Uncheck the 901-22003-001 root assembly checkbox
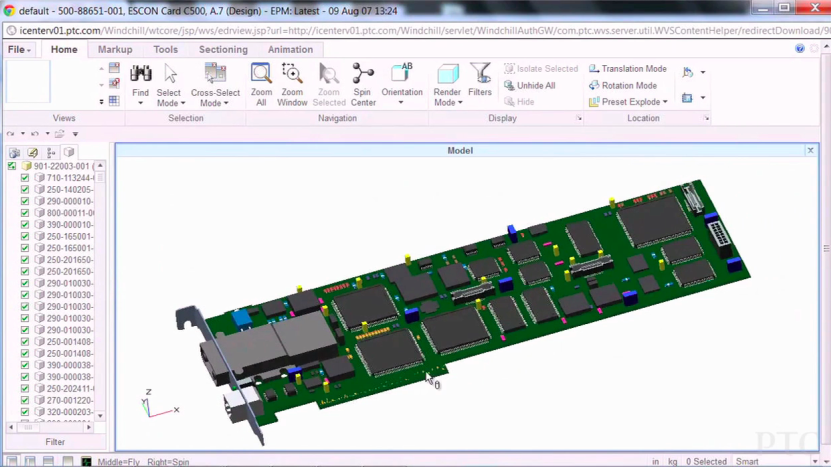The image size is (831, 467). [12, 166]
